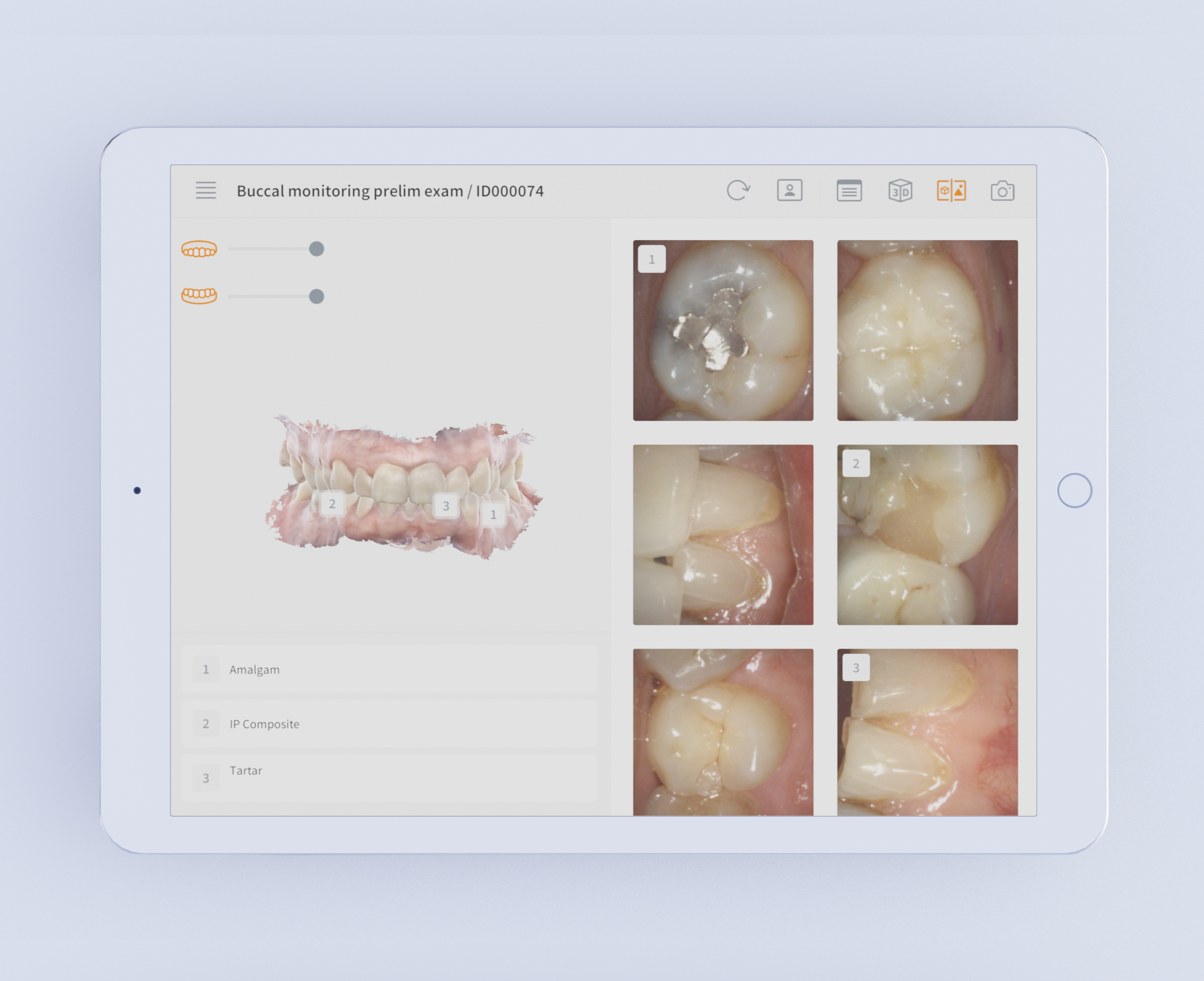Select marker 2 on the 3D model
The width and height of the screenshot is (1204, 981).
(x=332, y=503)
